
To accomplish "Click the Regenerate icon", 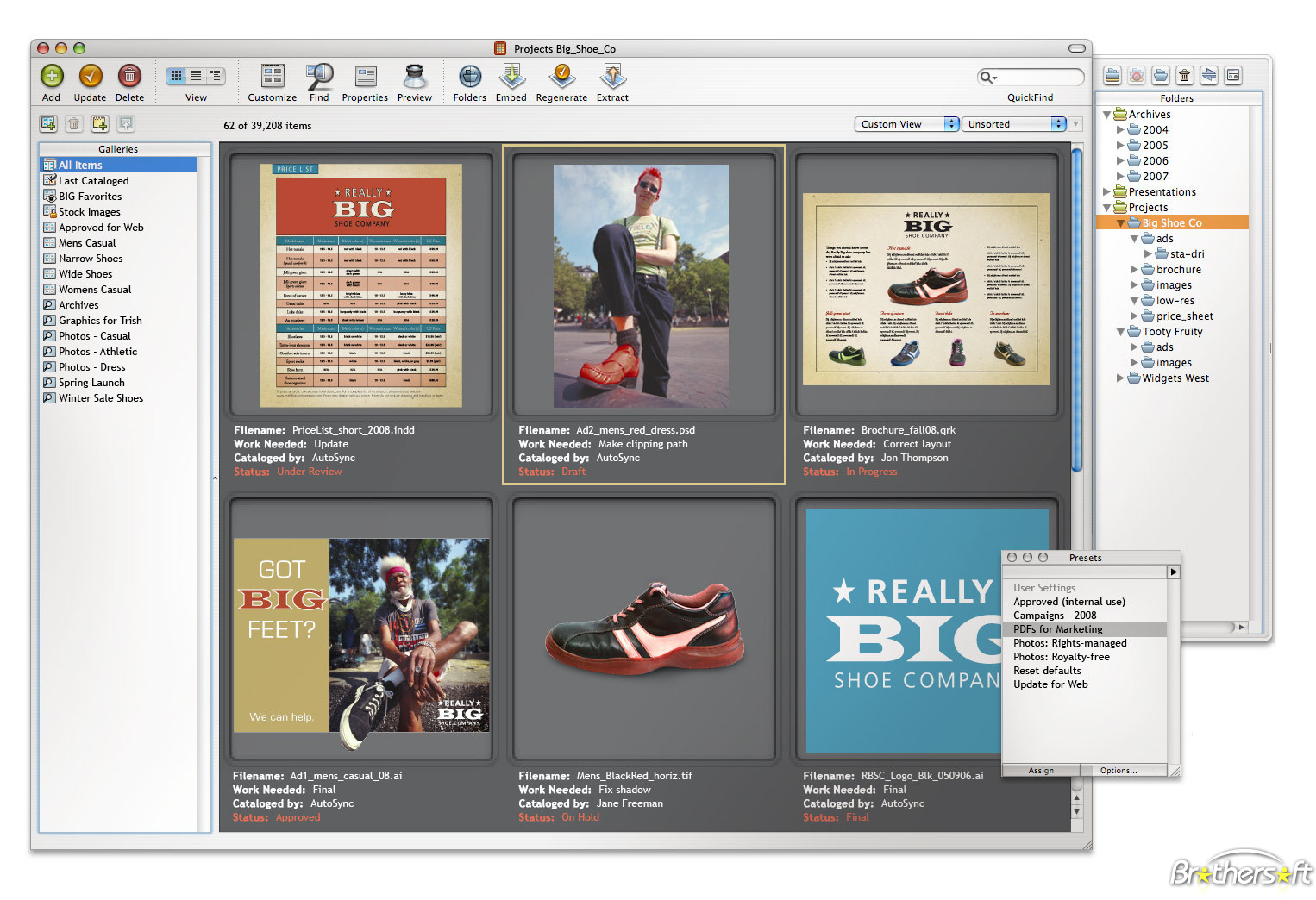I will tap(561, 77).
